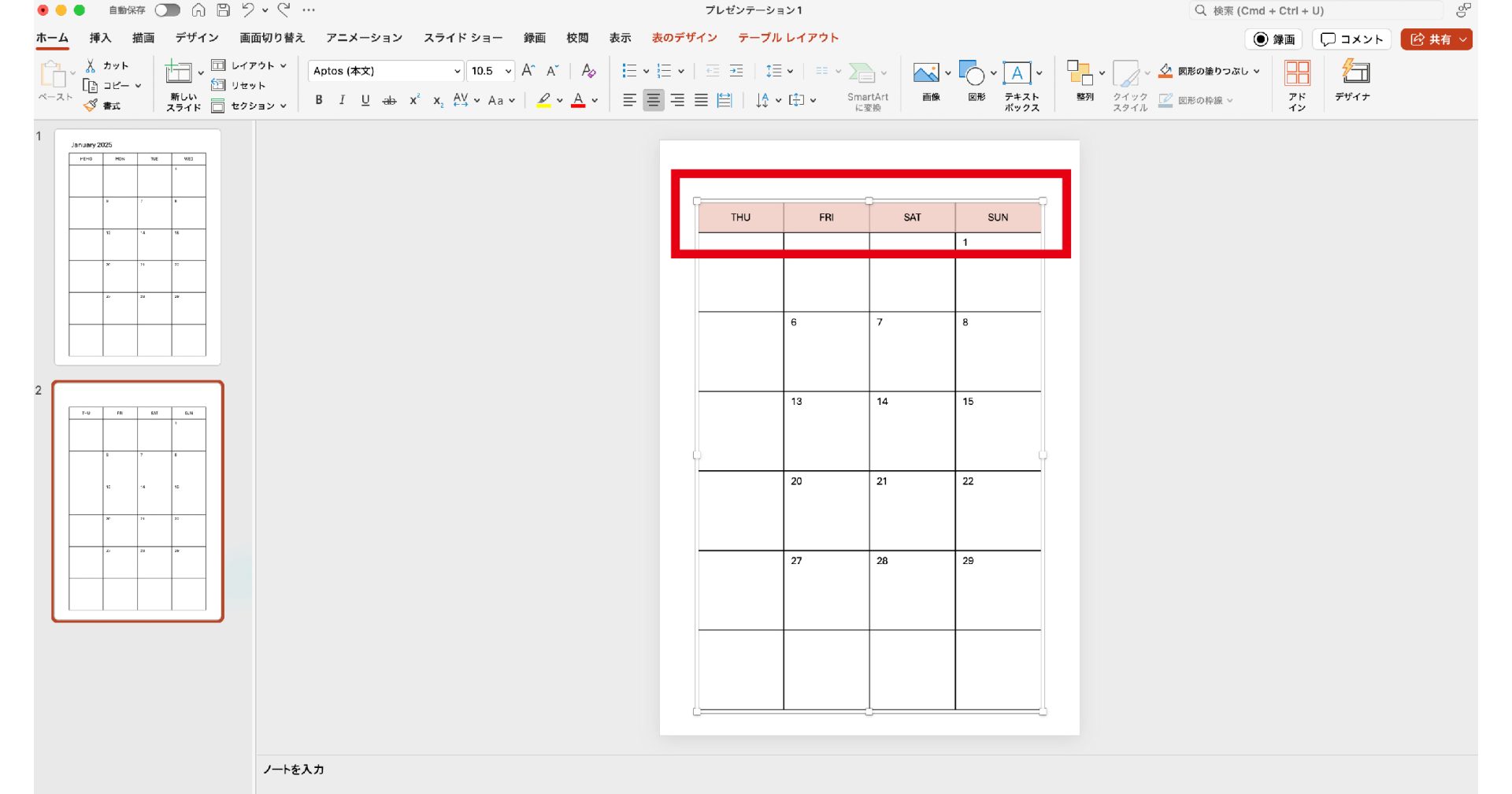Click the undo arrow icon
The height and width of the screenshot is (794, 1512).
click(x=248, y=10)
